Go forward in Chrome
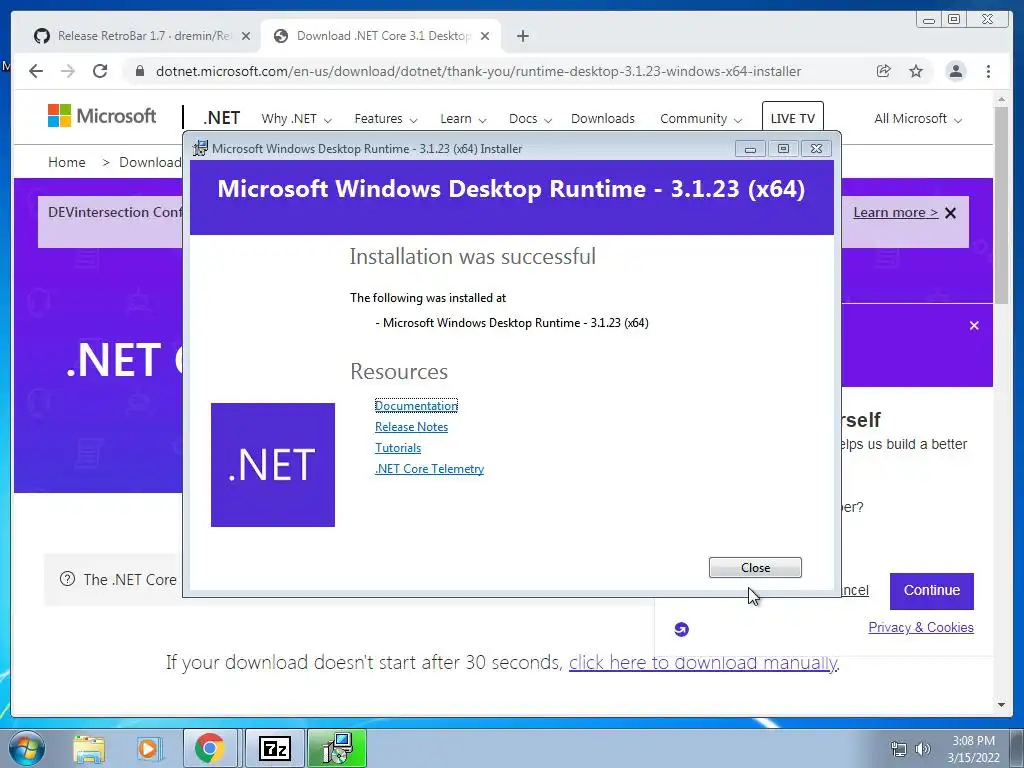The height and width of the screenshot is (768, 1024). pyautogui.click(x=68, y=71)
